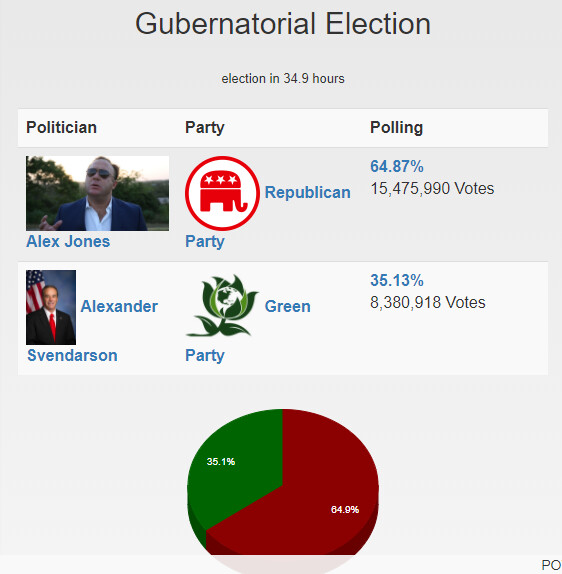This screenshot has height=574, width=562.
Task: Open Alexander Svendarson's portrait photo
Action: pos(51,308)
